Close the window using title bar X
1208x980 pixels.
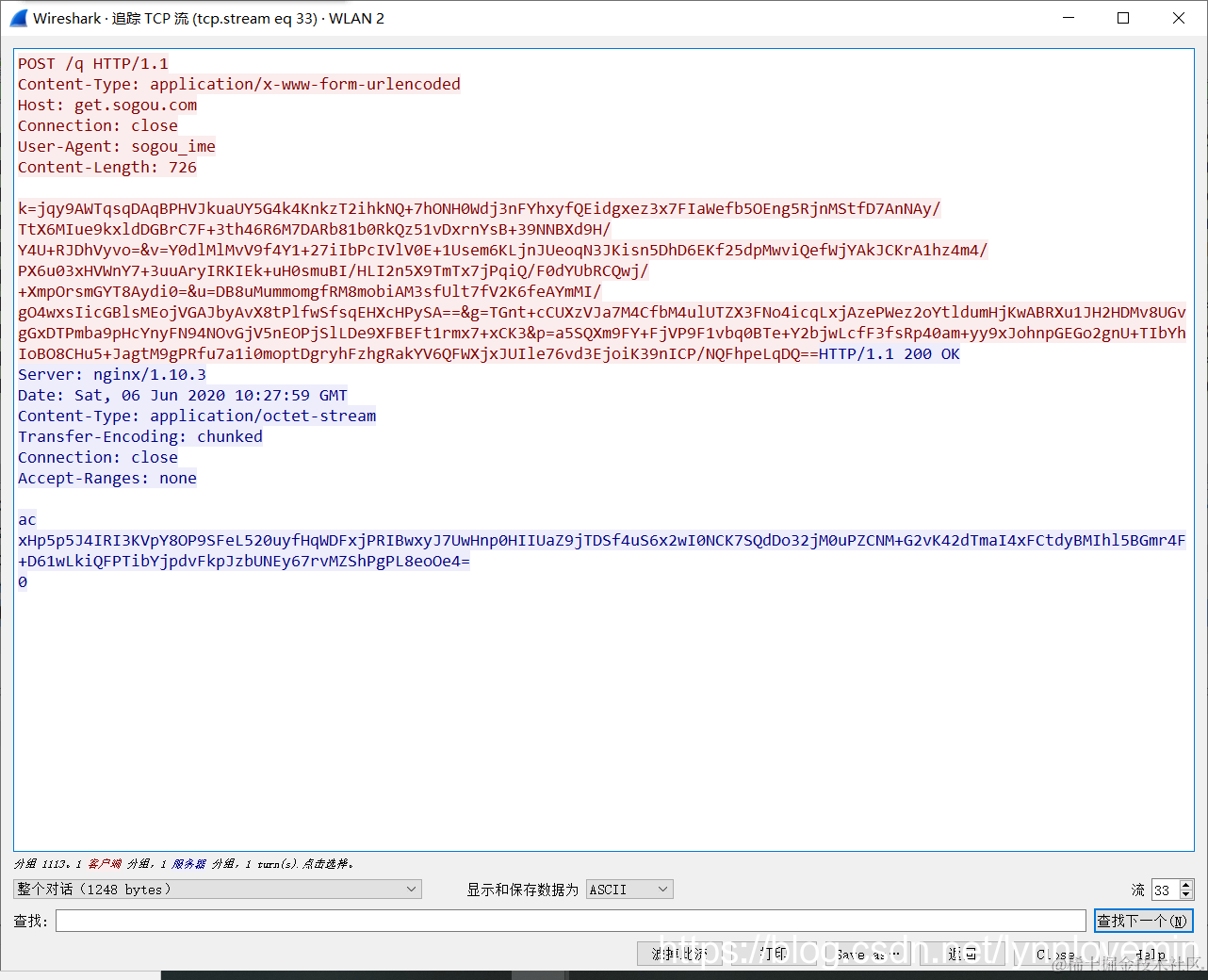pyautogui.click(x=1179, y=18)
